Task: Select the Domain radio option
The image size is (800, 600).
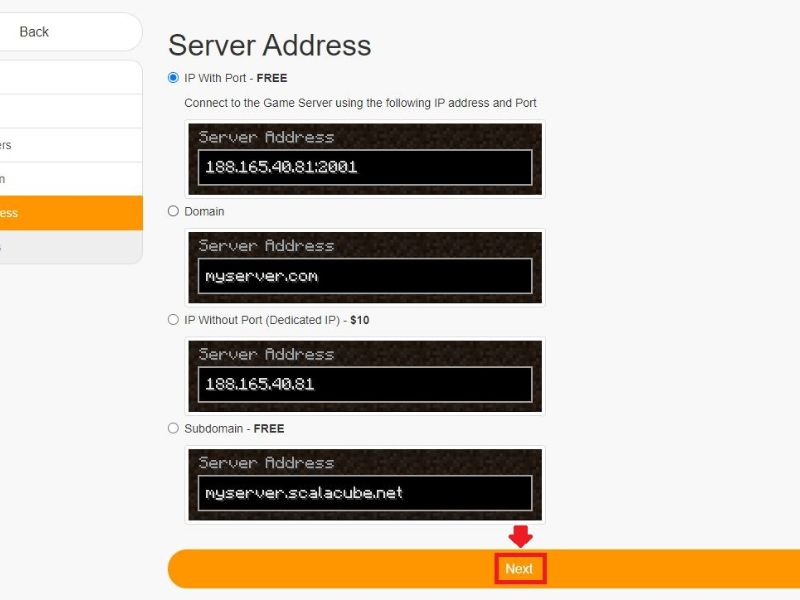Action: point(173,211)
